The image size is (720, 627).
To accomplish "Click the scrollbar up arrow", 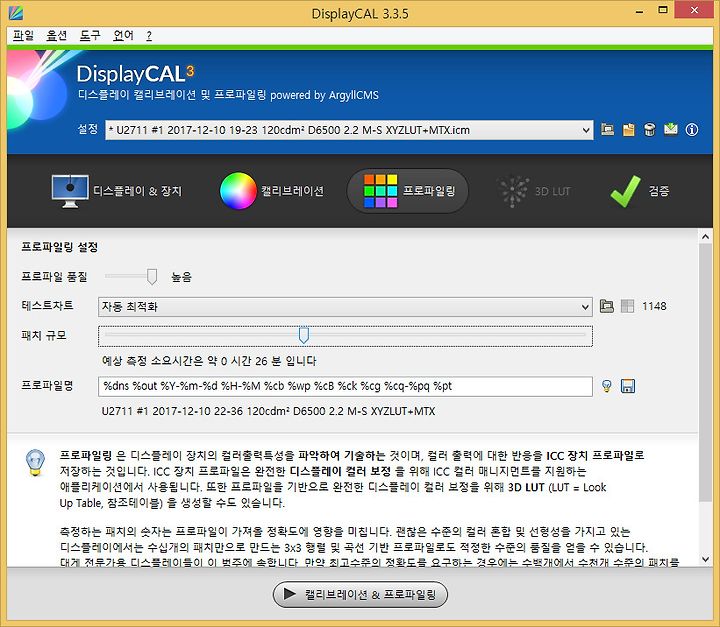I will point(705,237).
